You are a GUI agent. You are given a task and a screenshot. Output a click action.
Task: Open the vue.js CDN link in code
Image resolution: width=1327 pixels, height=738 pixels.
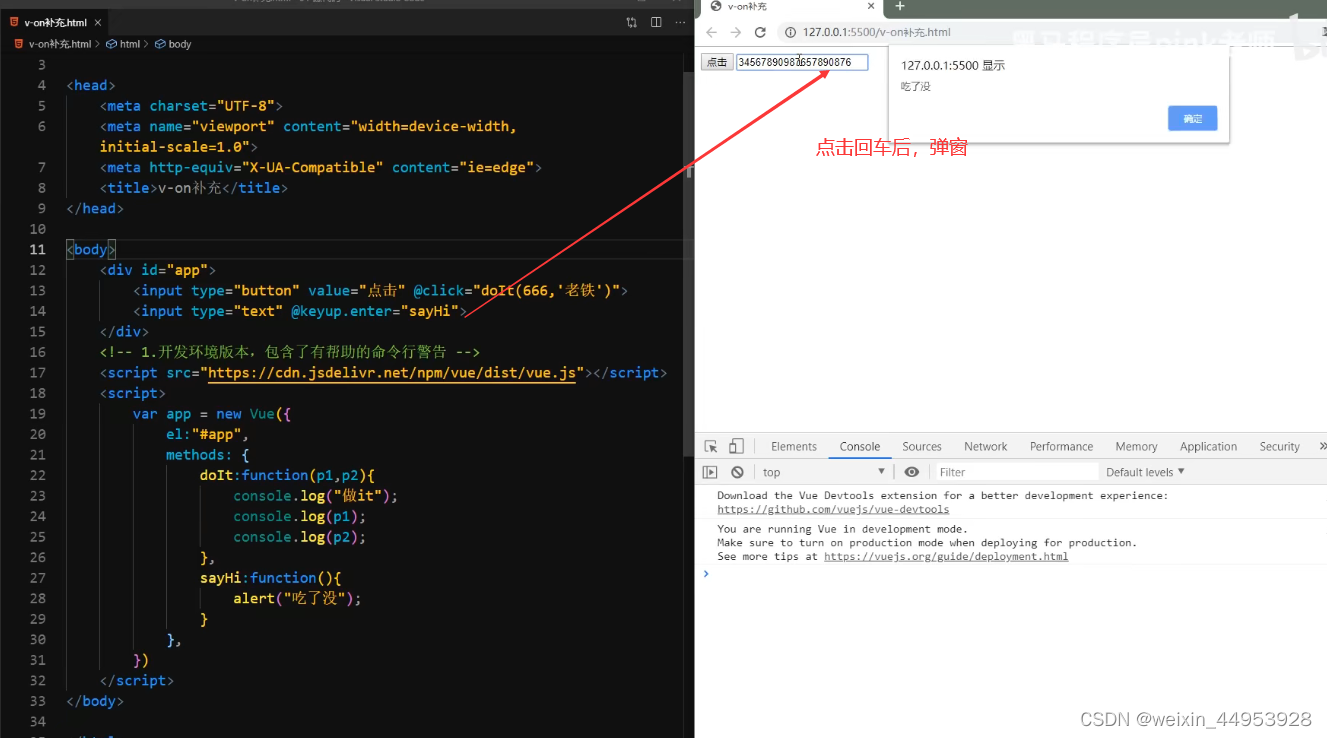coord(393,373)
